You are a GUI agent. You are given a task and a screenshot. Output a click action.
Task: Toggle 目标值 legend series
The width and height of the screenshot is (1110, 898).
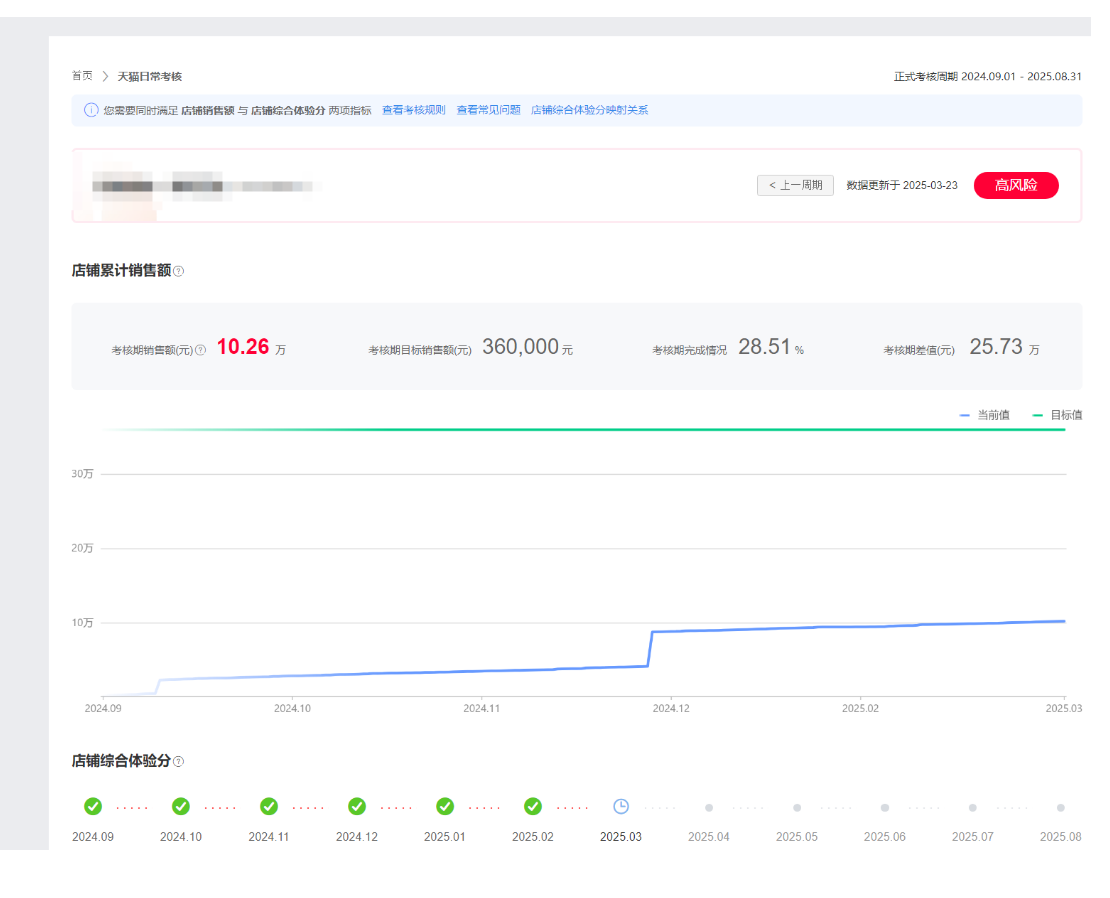click(x=1057, y=415)
